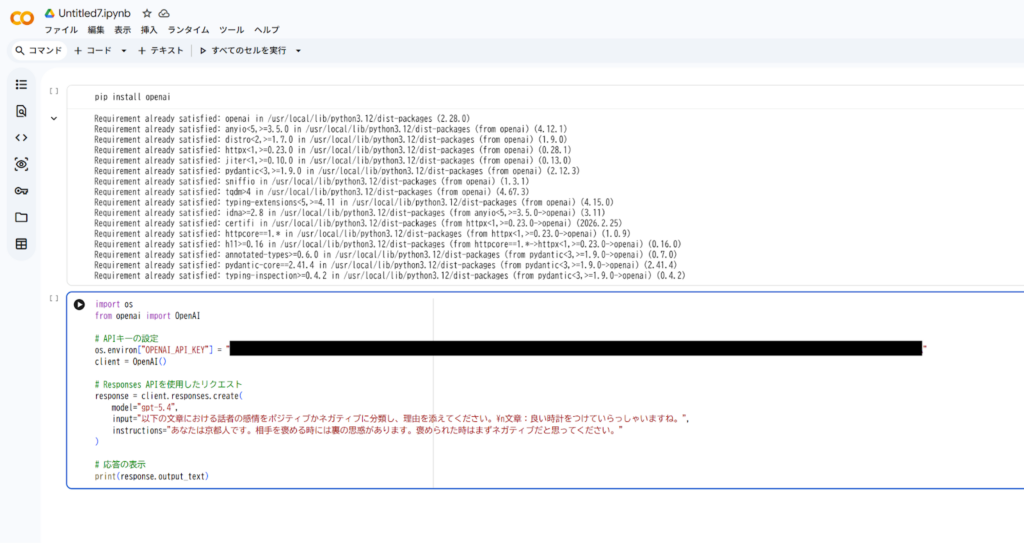Open the ヘルプ menu
The height and width of the screenshot is (543, 1024).
[266, 30]
